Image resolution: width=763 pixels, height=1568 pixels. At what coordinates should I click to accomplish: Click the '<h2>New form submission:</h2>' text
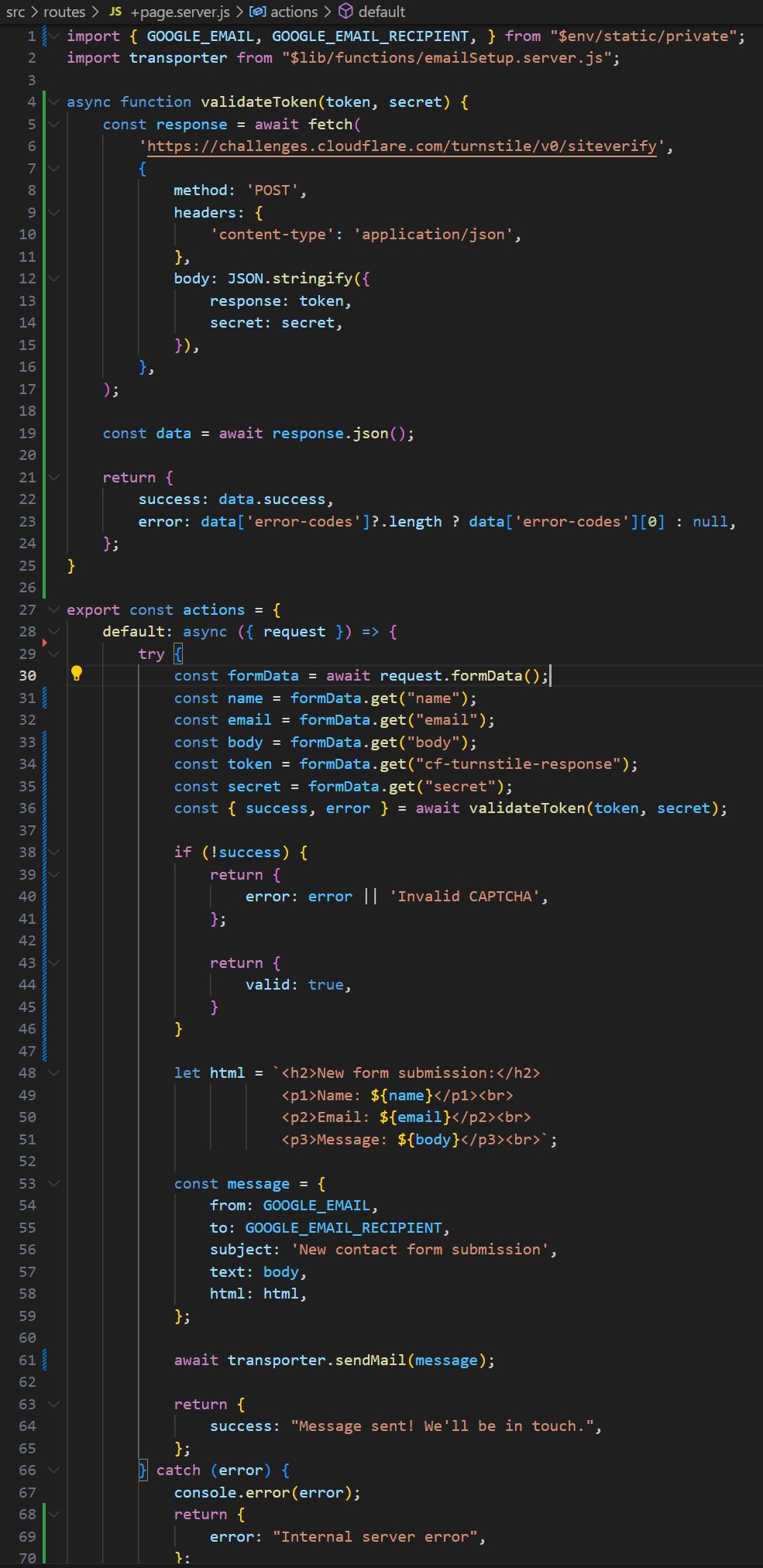coord(411,1072)
